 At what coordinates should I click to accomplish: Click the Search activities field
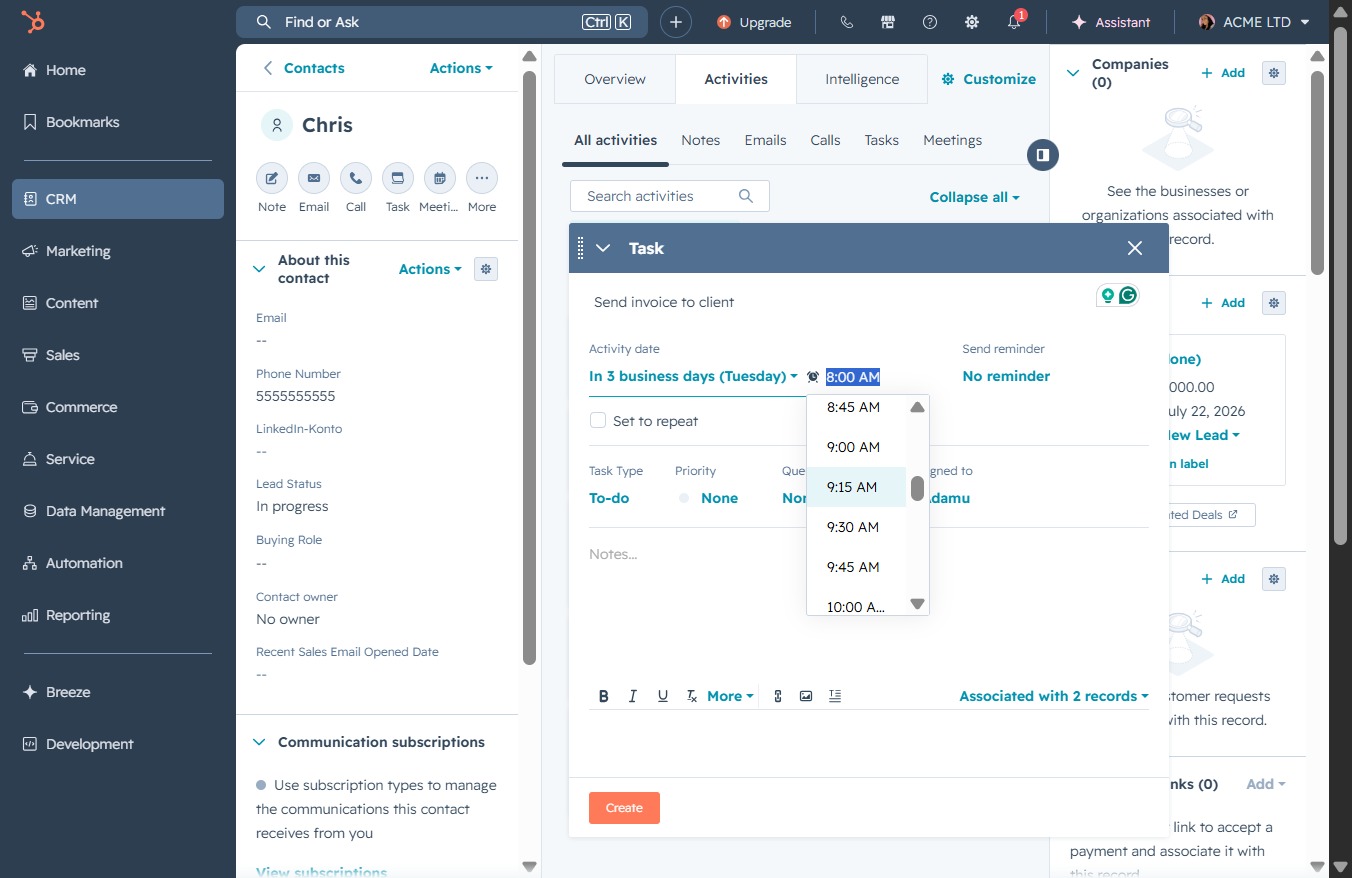(670, 196)
